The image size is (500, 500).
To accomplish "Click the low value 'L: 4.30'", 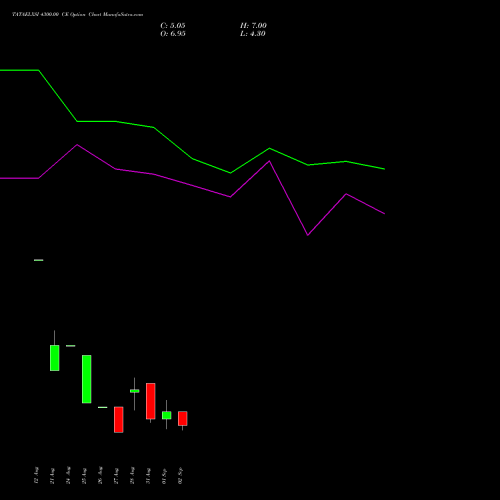I will tap(253, 34).
